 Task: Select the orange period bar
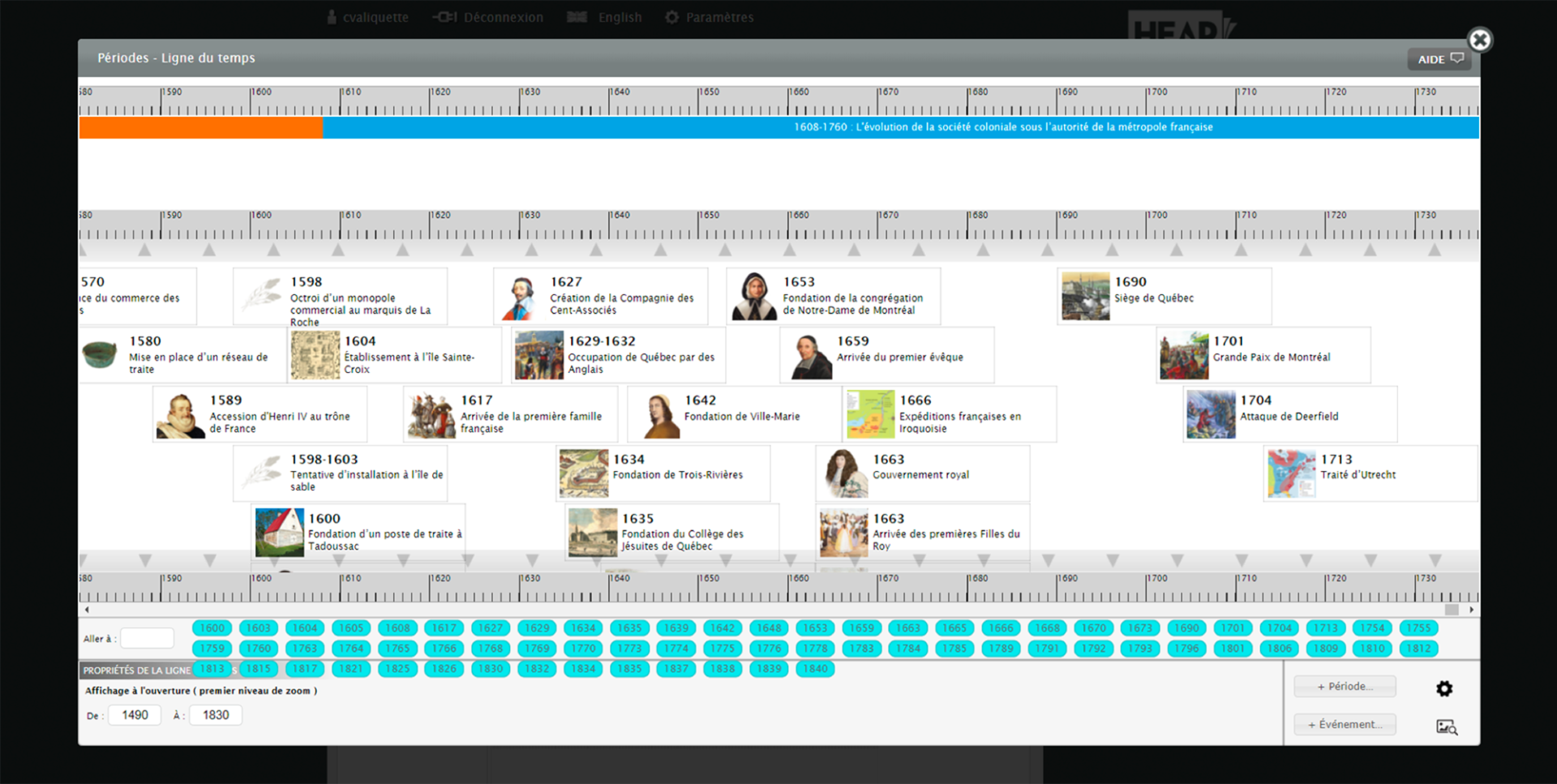click(200, 127)
